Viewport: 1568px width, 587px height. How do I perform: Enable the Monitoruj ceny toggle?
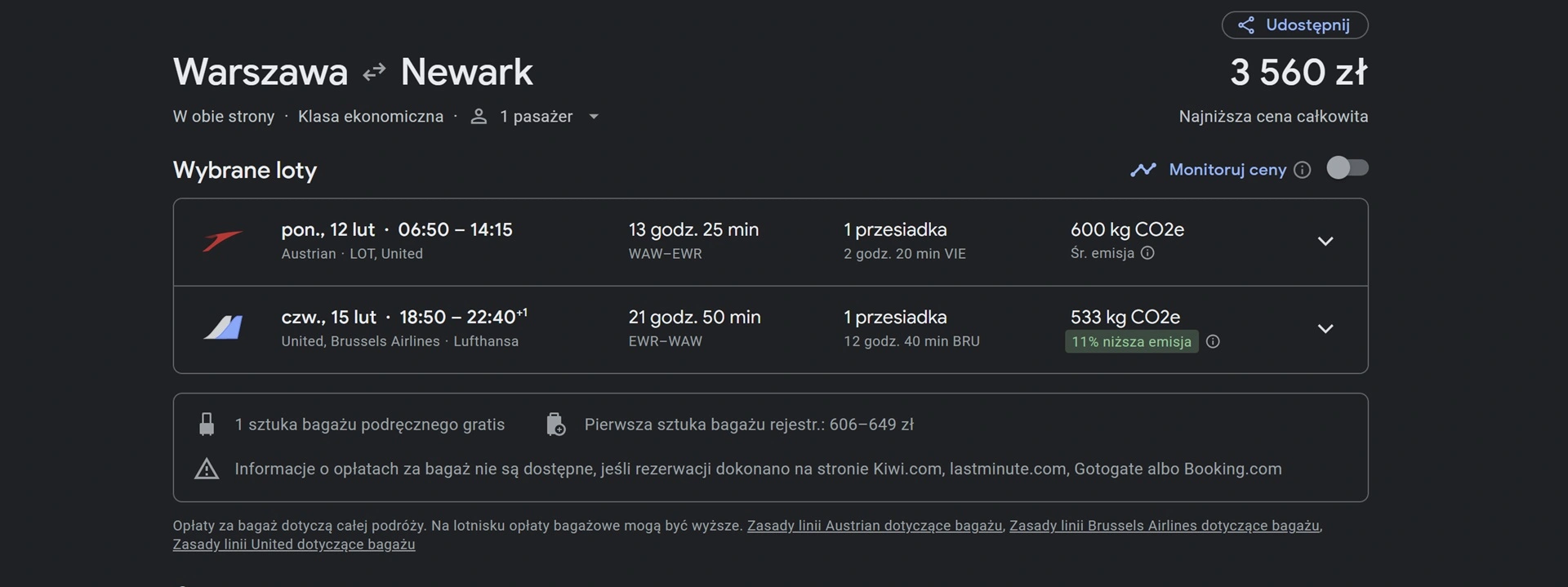1347,168
